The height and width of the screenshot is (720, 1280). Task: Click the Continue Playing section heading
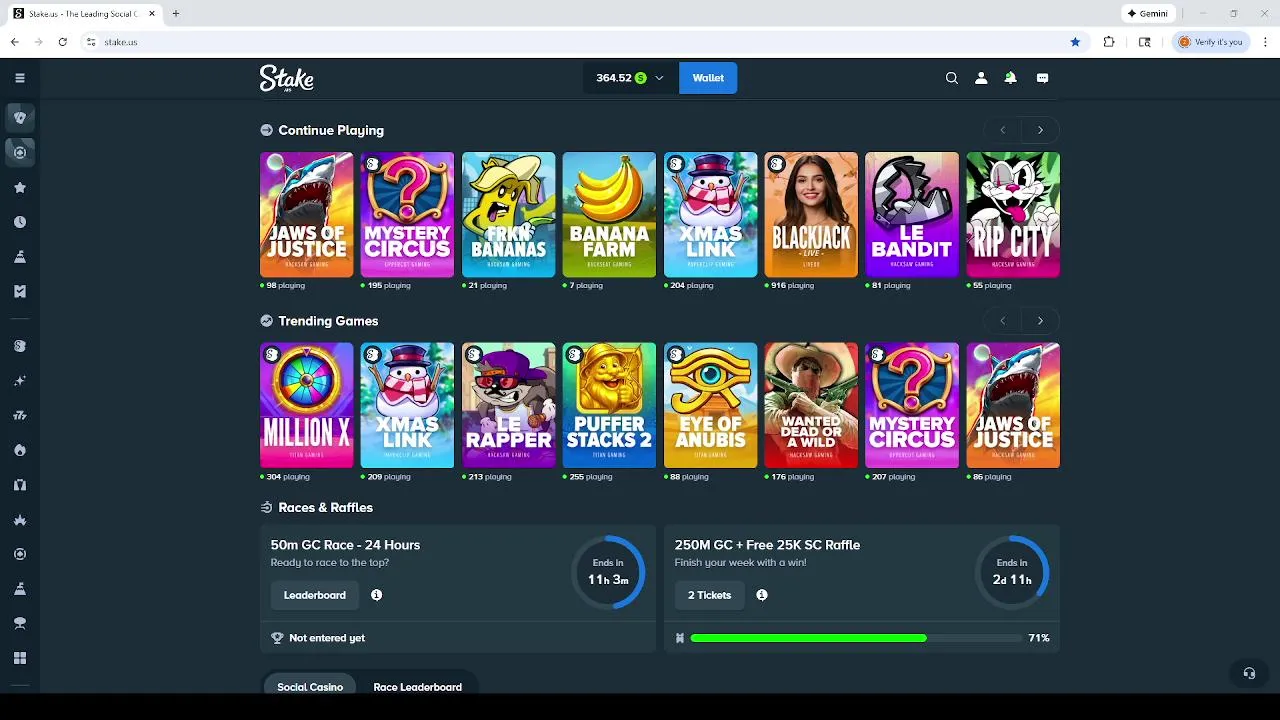(331, 130)
